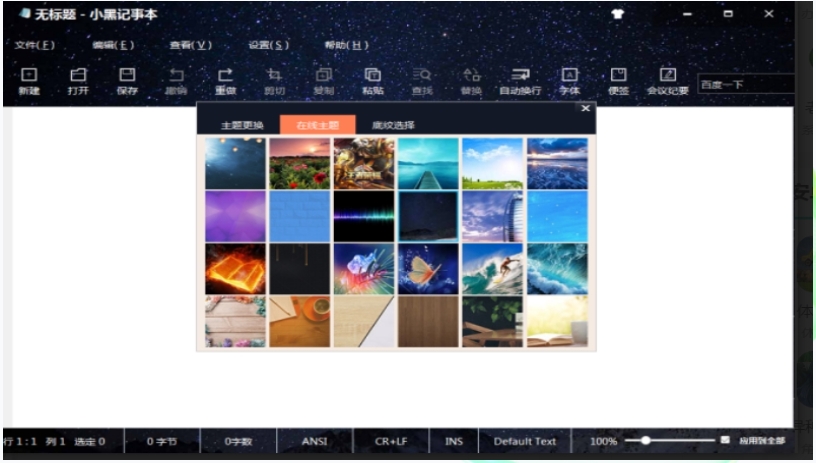Screen dimensions: 816x463
Task: Toggle 自动换行 word wrap in toolbar
Action: (520, 81)
